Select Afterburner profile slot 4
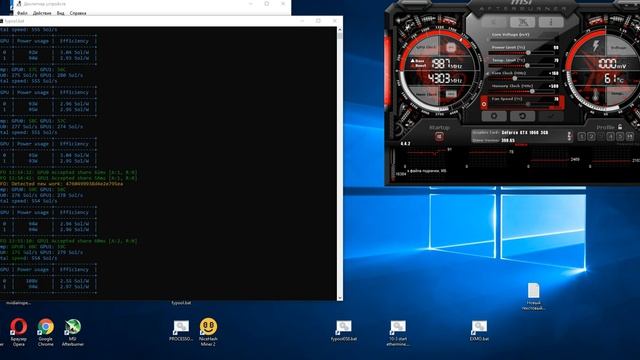The image size is (640, 360). [x=611, y=137]
